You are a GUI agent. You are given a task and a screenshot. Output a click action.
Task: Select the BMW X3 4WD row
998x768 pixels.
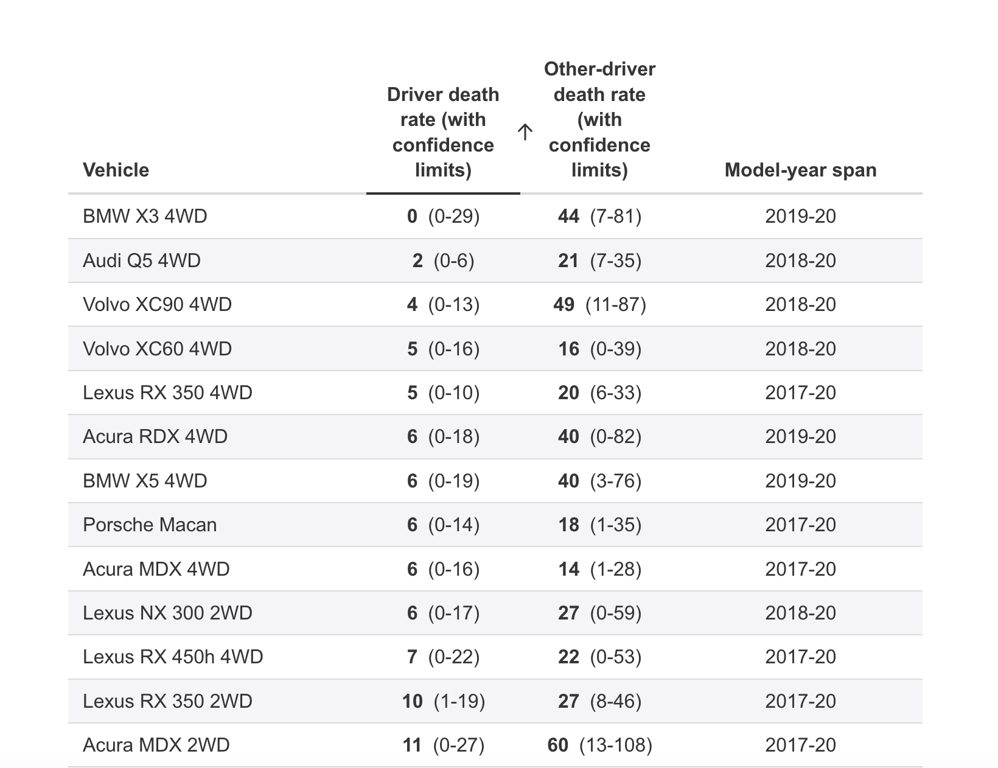145,216
